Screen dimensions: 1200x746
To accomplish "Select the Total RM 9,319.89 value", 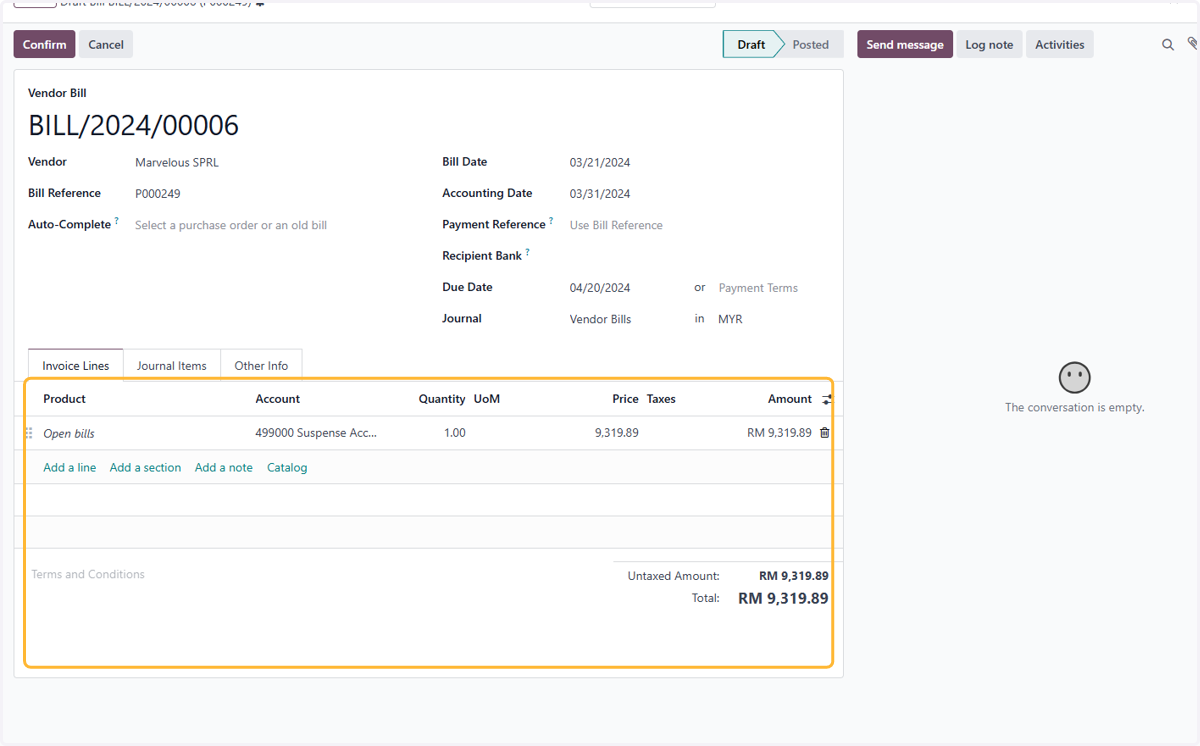I will [783, 598].
